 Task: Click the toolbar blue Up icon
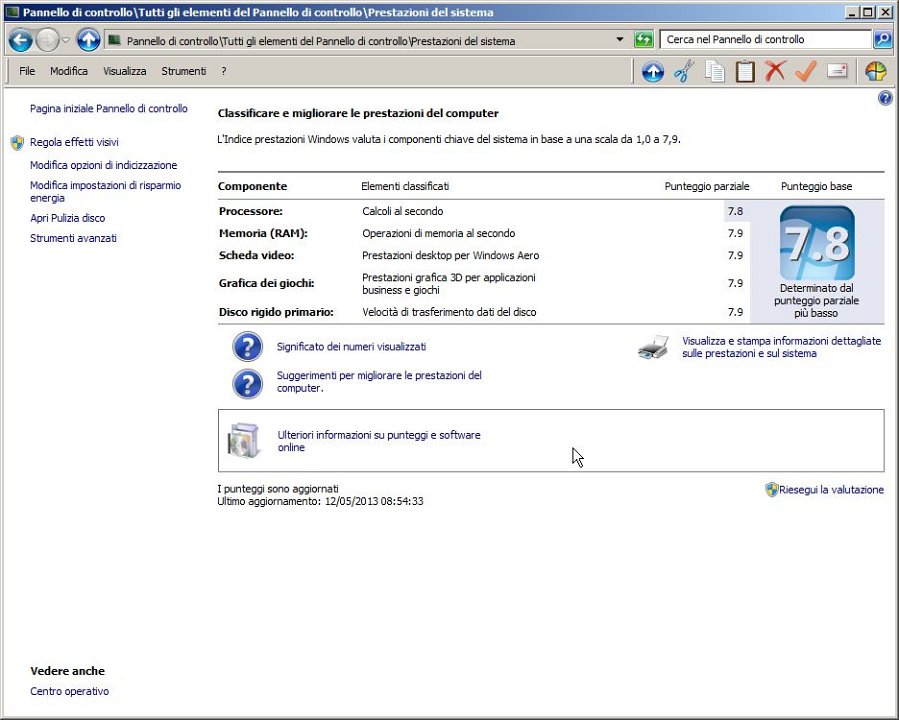coord(653,72)
